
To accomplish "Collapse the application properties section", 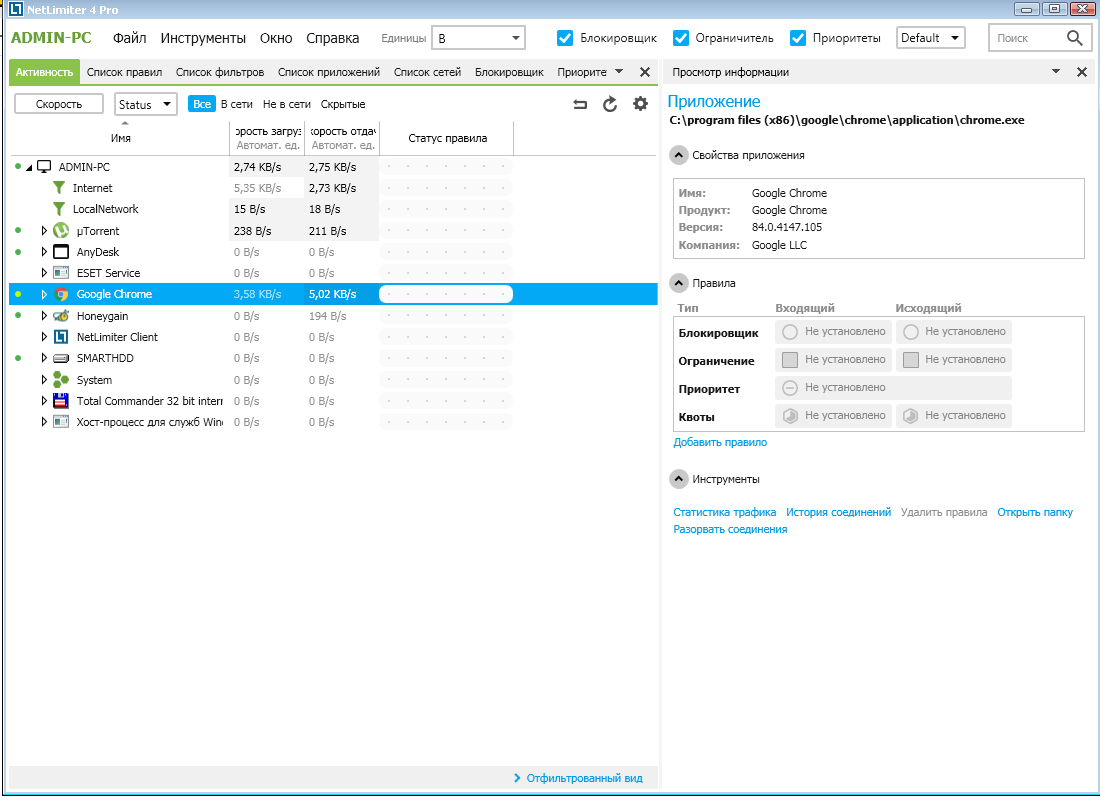I will (678, 156).
